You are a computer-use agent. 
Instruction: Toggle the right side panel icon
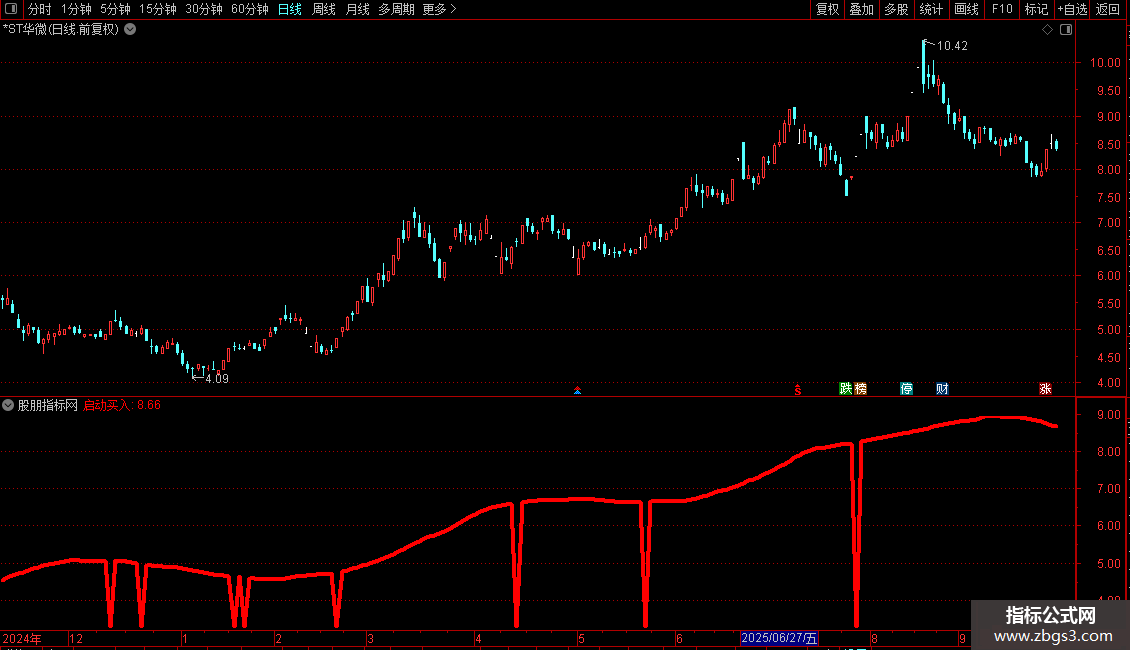point(1066,30)
